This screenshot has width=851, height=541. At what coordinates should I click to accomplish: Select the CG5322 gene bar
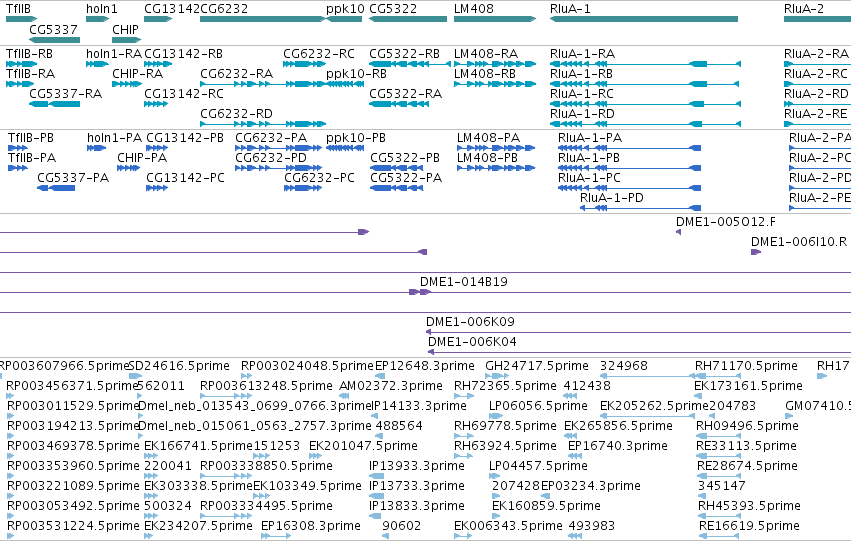click(408, 19)
